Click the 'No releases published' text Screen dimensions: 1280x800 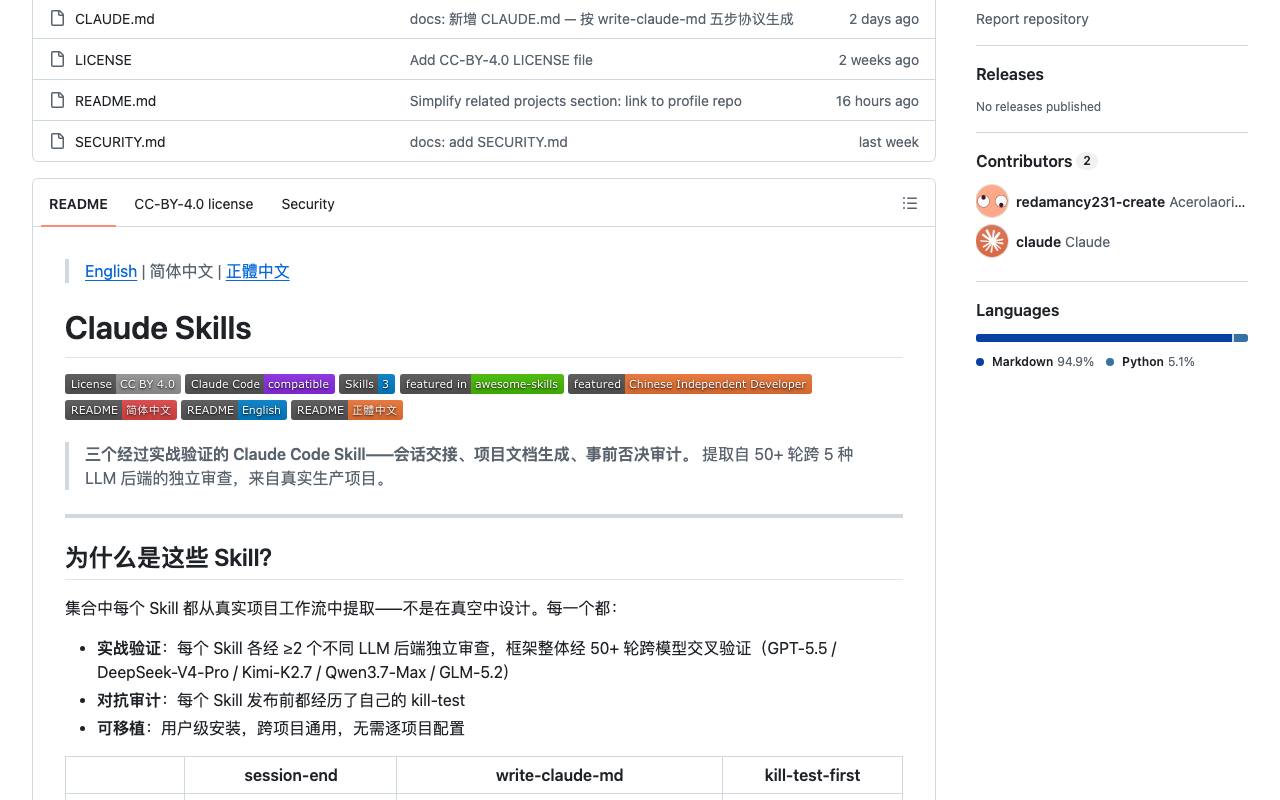pyautogui.click(x=1038, y=107)
